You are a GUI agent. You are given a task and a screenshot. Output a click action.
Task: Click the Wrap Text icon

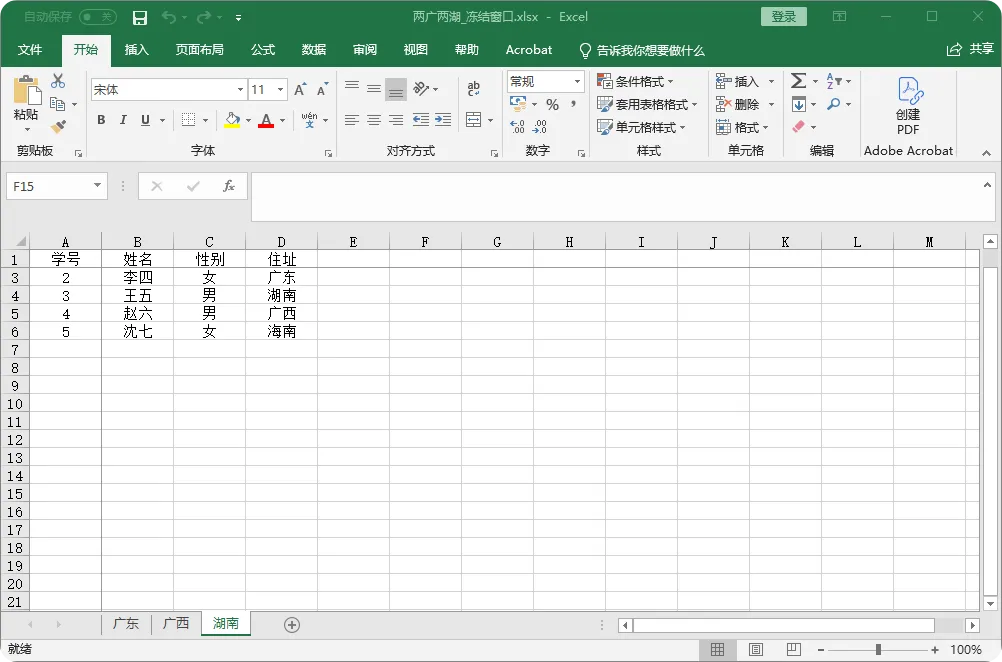coord(474,89)
